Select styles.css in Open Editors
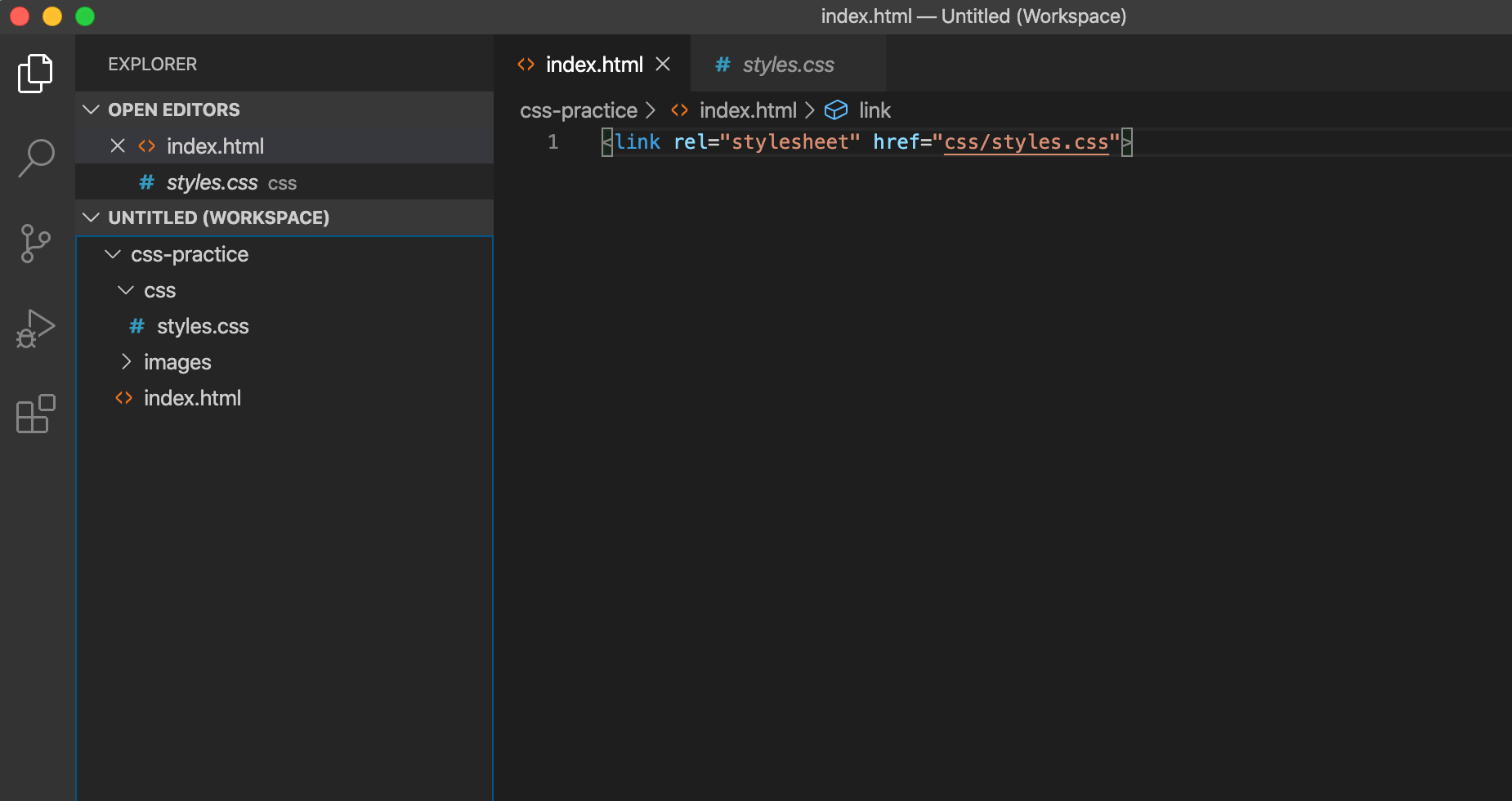 [284, 182]
